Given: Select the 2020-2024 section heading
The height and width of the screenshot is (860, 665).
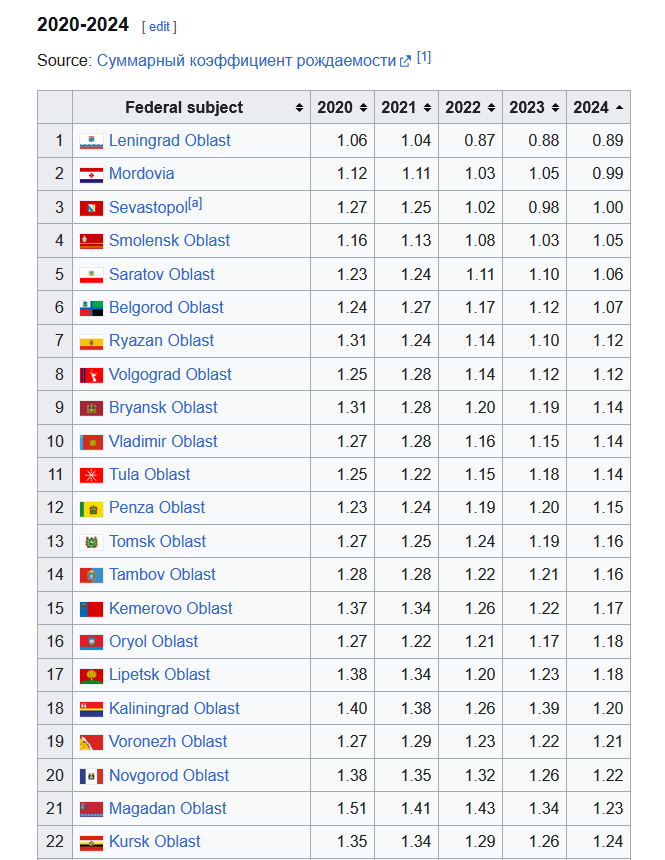Looking at the screenshot, I should coord(83,25).
